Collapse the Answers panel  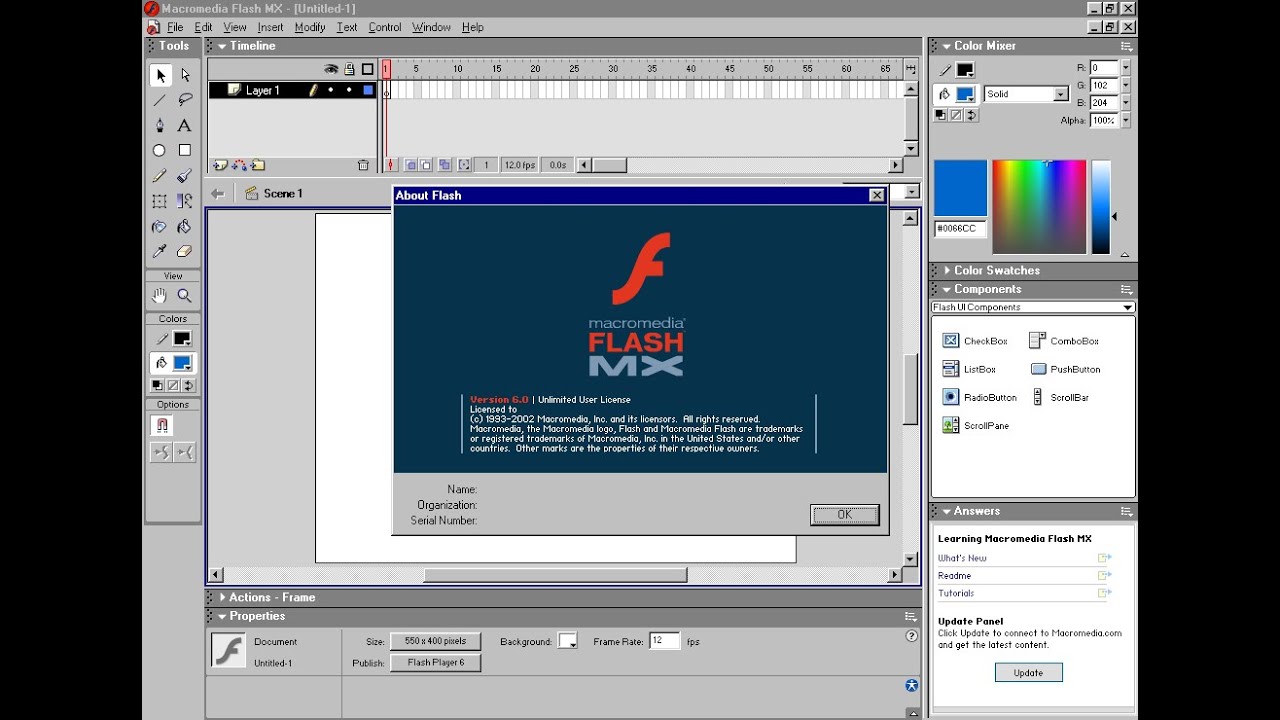point(947,511)
